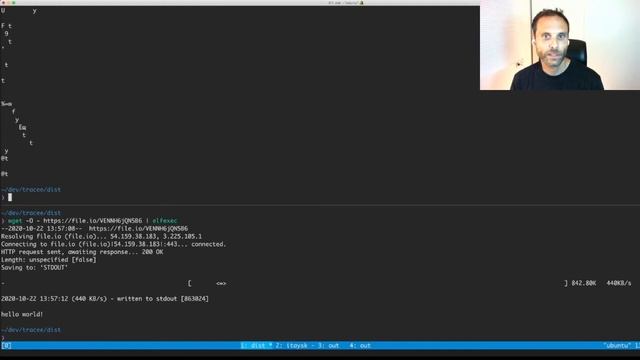Select tmux window 1: dist

(x=256, y=345)
